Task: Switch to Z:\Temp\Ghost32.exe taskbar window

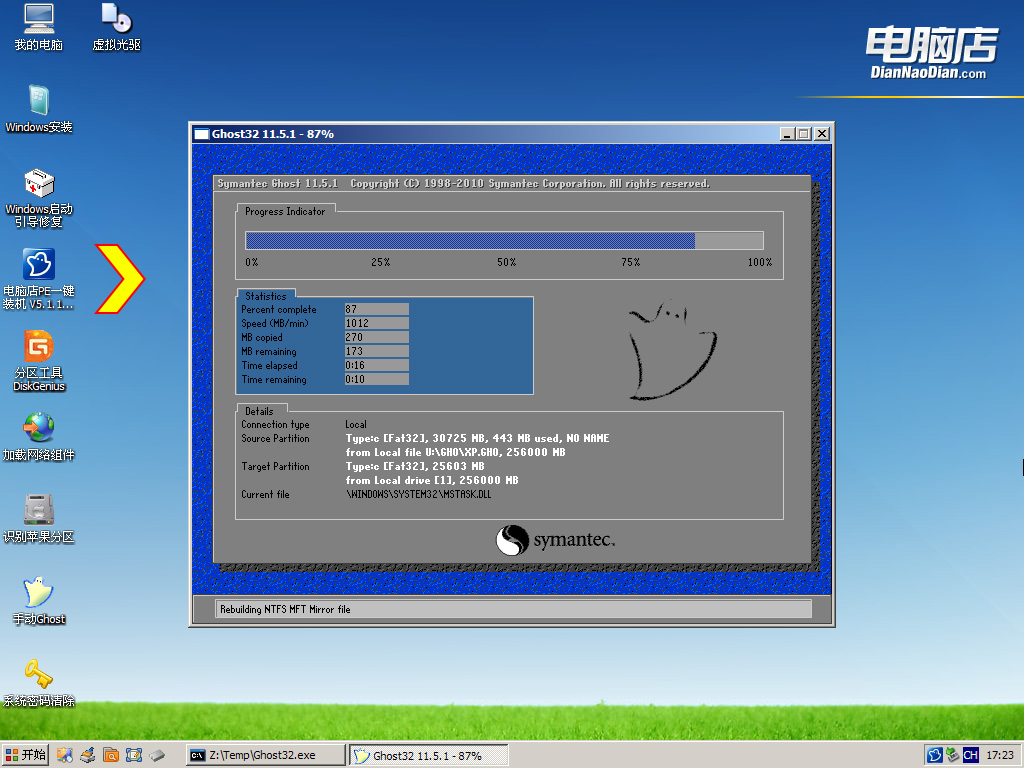Action: [x=265, y=755]
